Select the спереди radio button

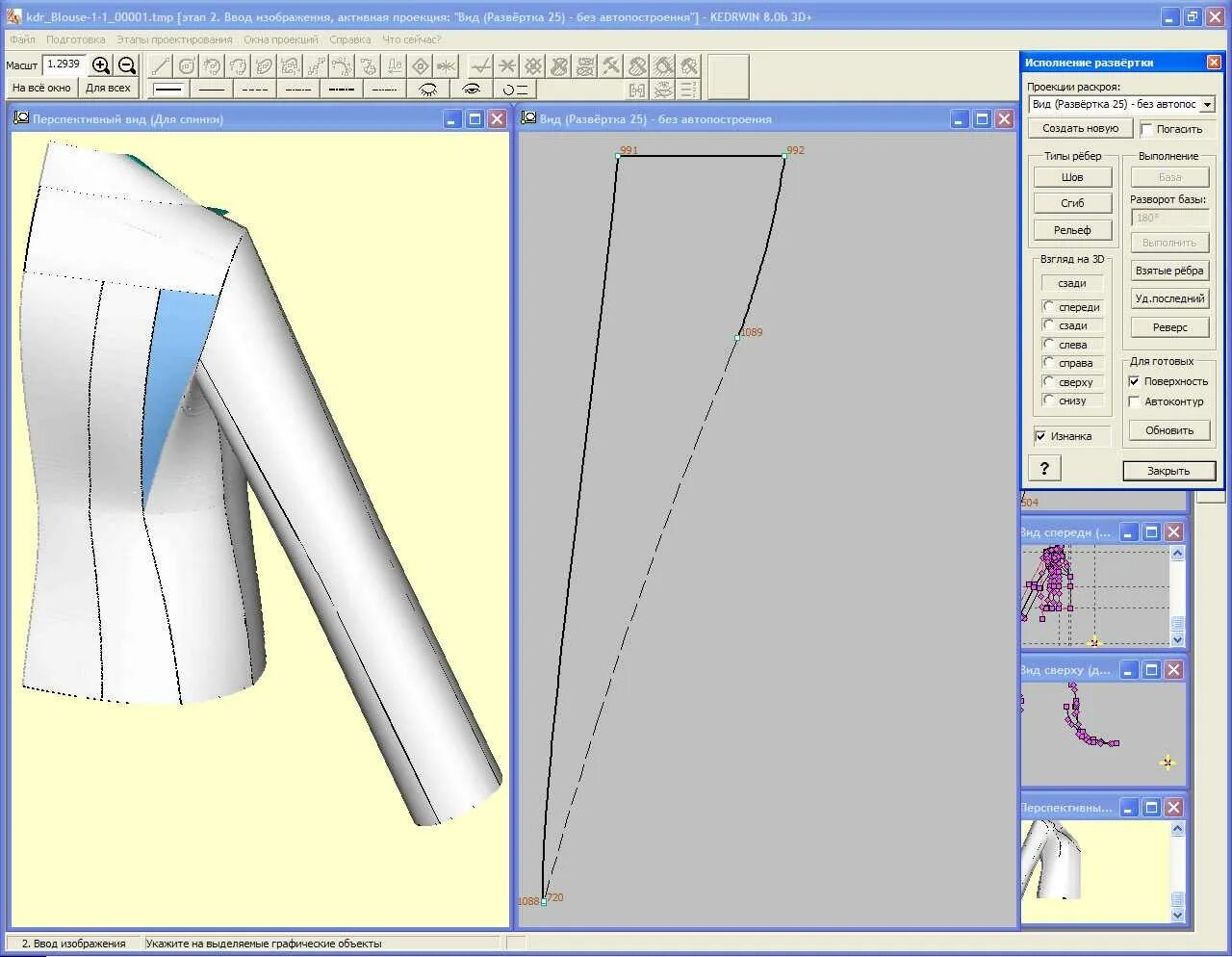[x=1048, y=306]
